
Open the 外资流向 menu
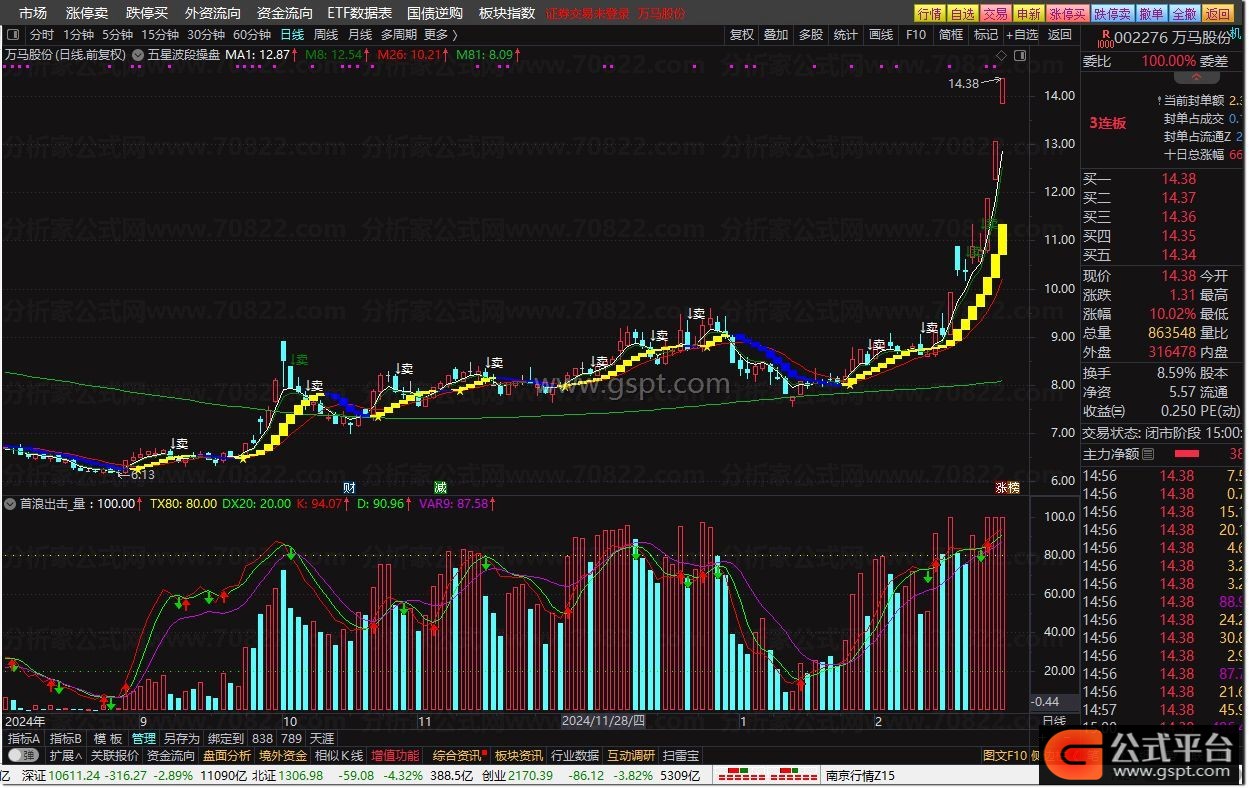pos(213,13)
